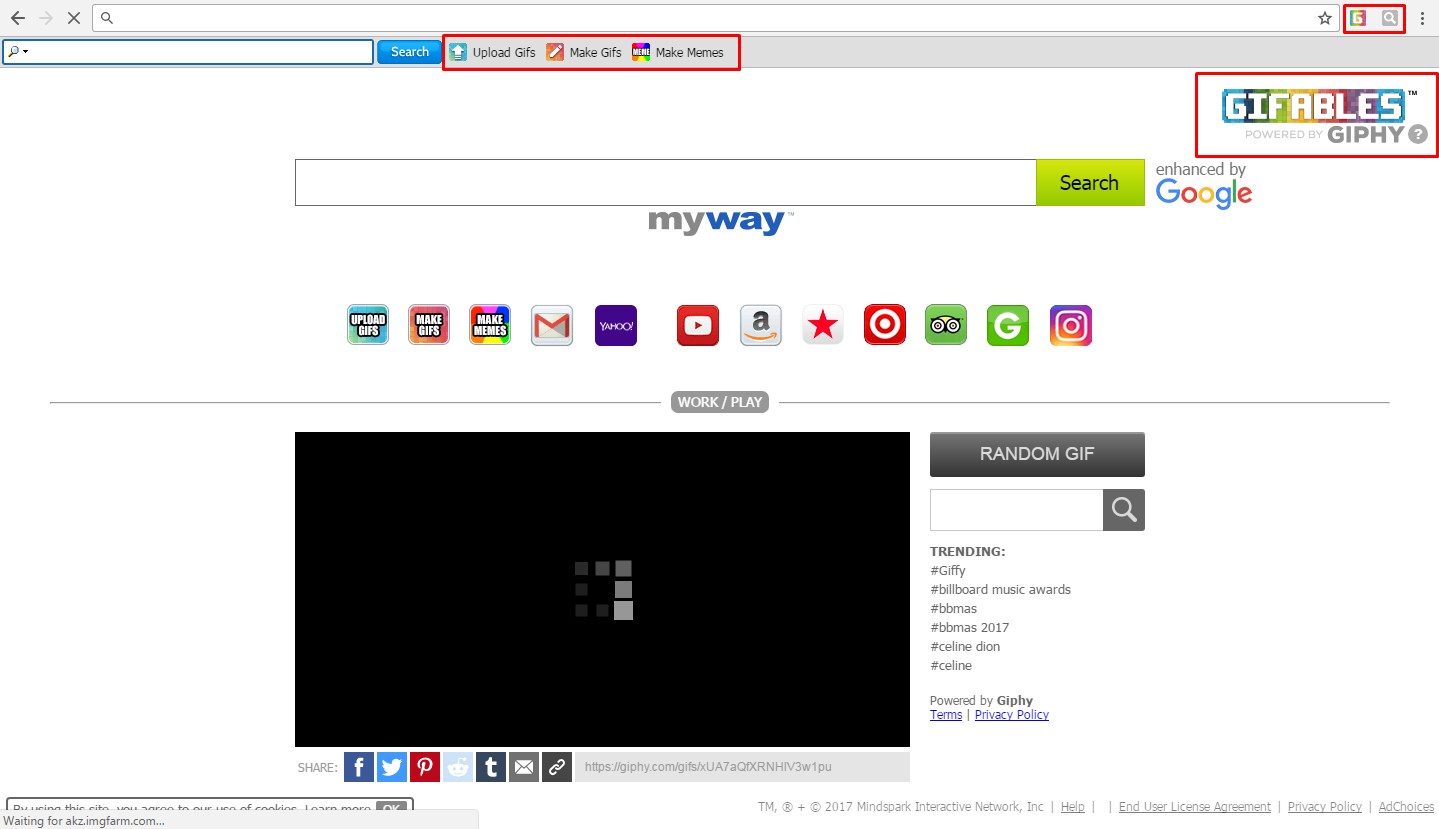Focus the GIF search input field
1439x829 pixels.
click(1016, 510)
